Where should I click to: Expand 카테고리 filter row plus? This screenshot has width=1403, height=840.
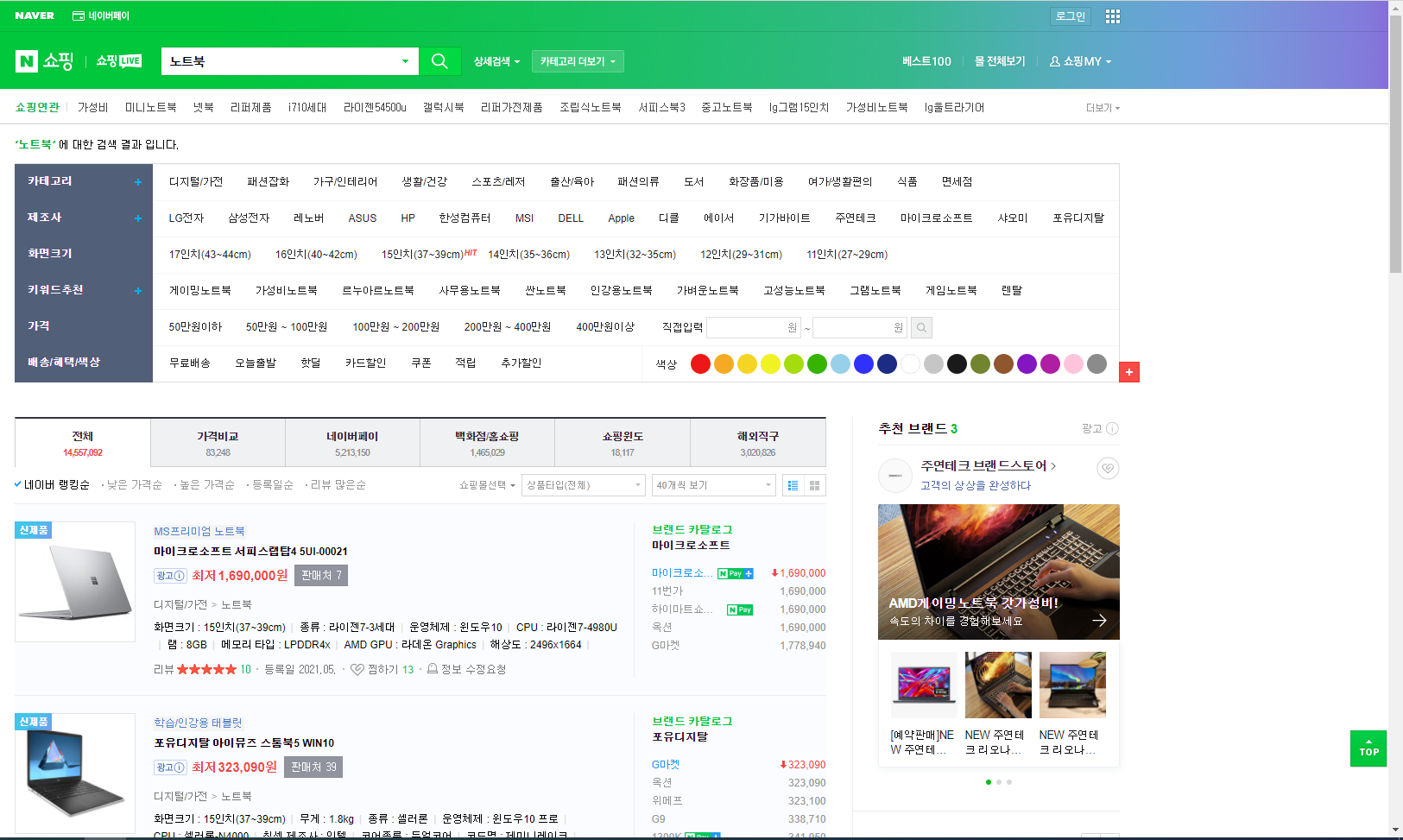tap(137, 182)
